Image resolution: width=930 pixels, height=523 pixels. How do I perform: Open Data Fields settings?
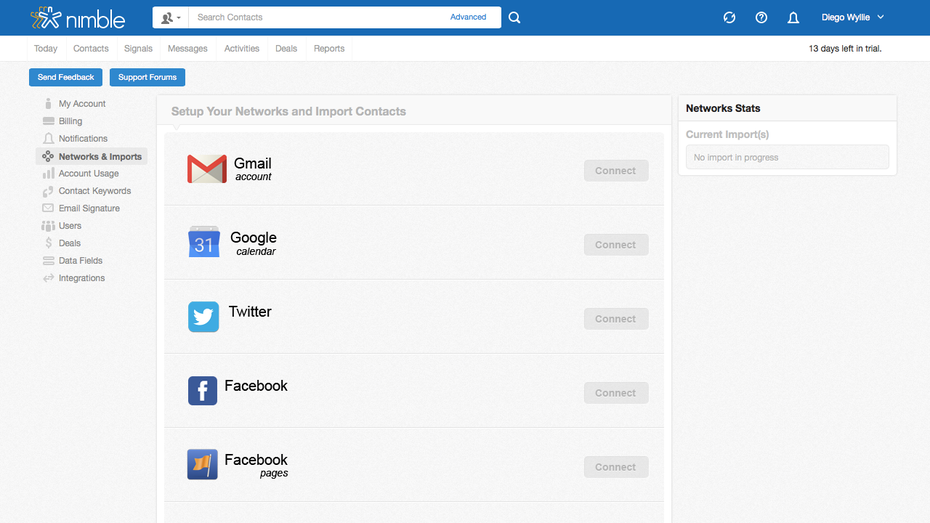[80, 261]
